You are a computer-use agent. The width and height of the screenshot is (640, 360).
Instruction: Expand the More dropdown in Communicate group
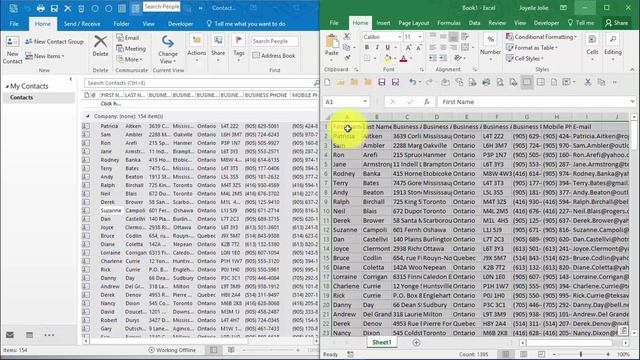(x=129, y=60)
